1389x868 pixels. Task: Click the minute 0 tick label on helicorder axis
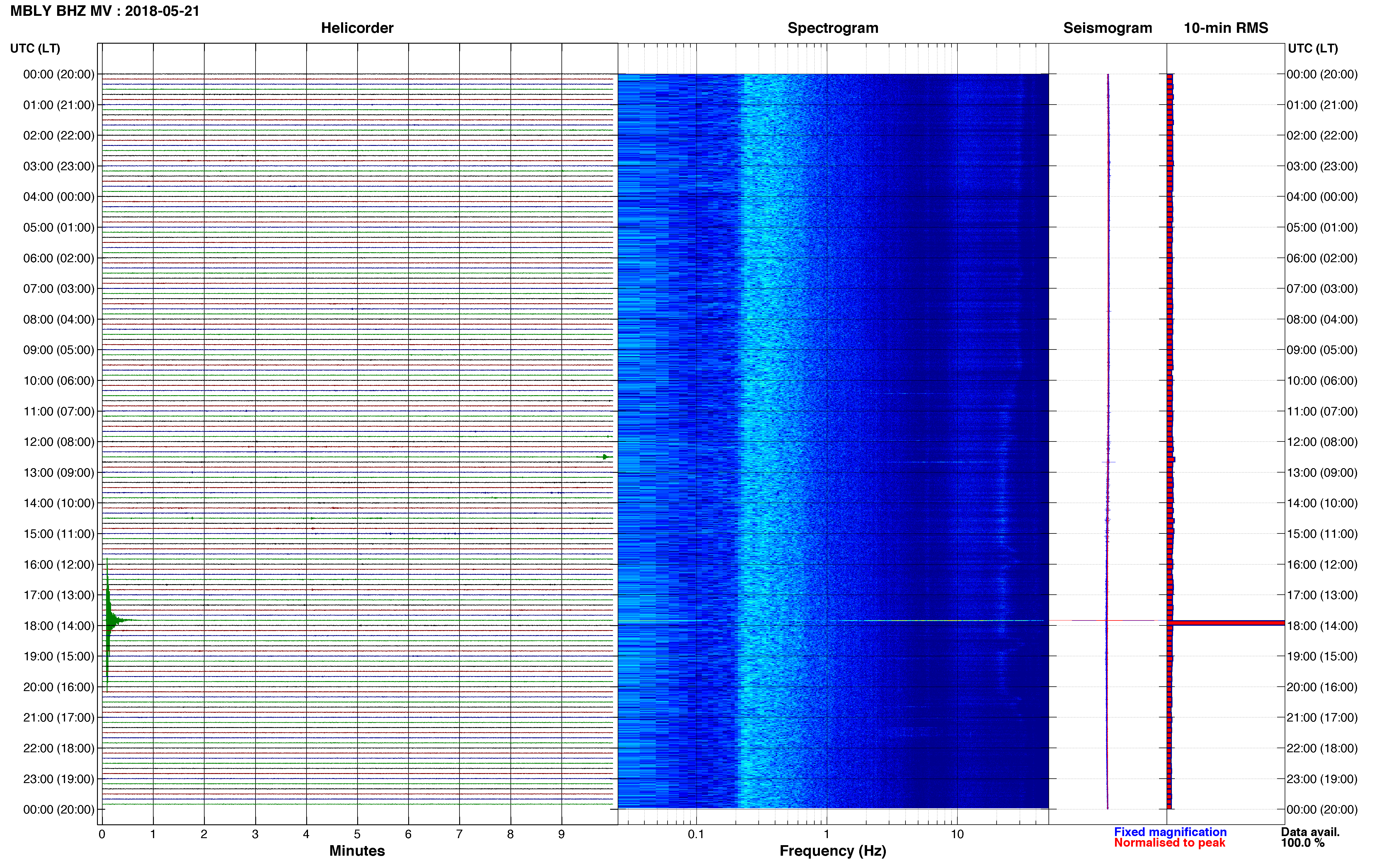[x=102, y=834]
